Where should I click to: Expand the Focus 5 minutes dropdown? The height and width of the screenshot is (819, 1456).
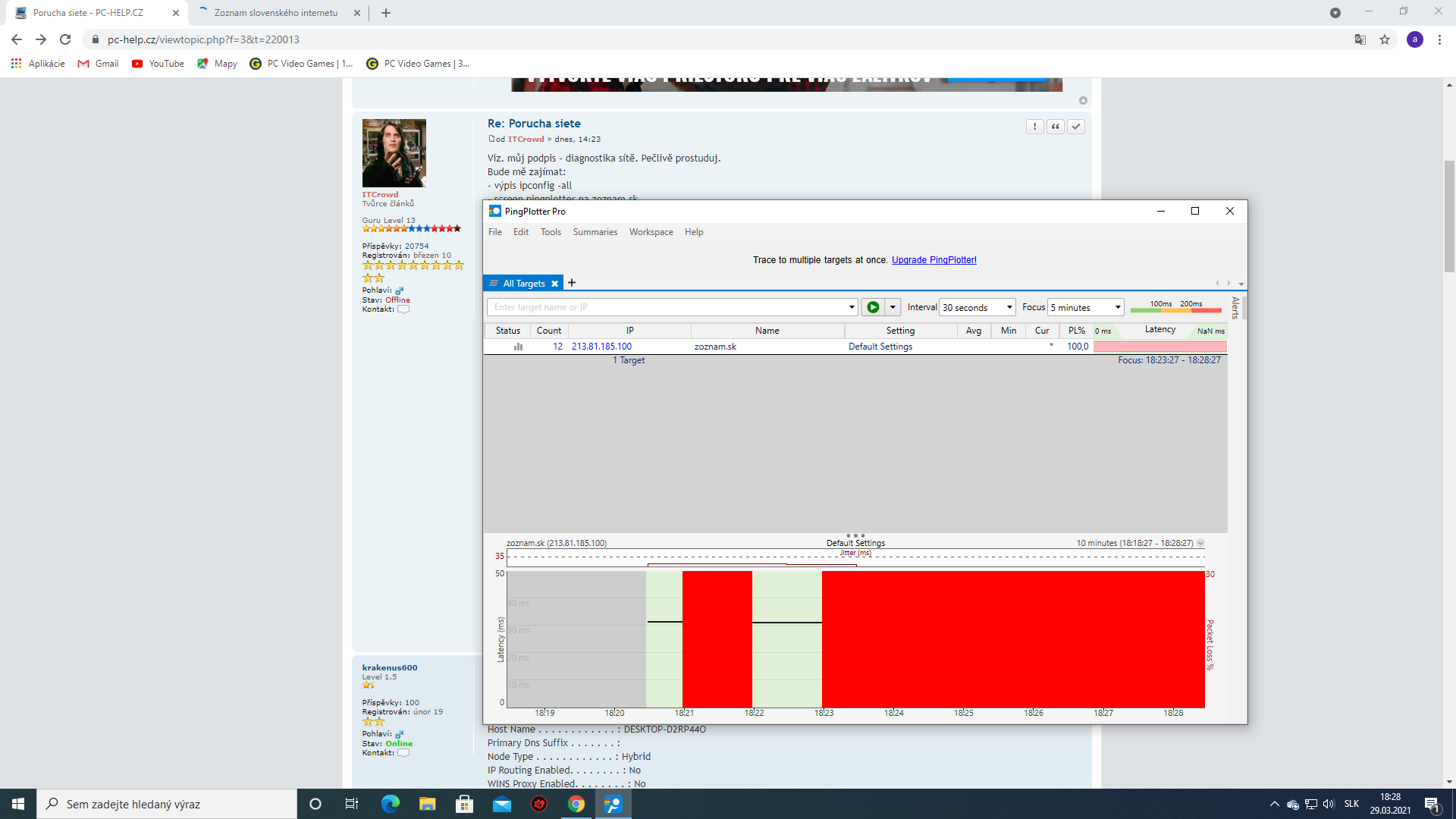coord(1118,307)
